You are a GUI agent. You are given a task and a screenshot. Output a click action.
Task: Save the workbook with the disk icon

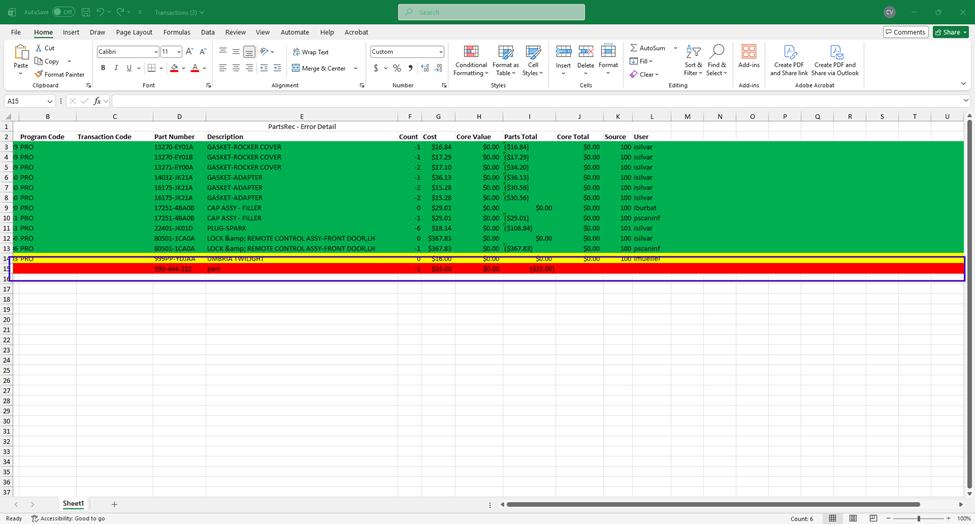[x=86, y=12]
